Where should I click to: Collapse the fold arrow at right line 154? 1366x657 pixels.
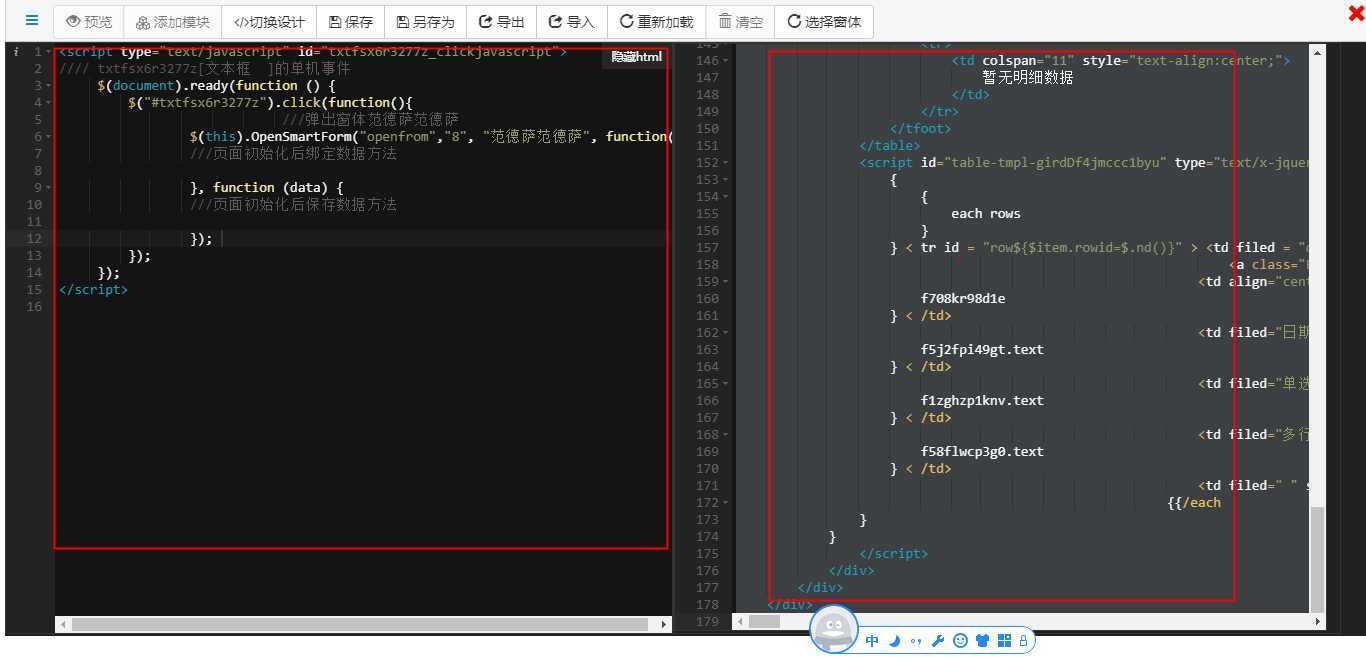pos(726,197)
